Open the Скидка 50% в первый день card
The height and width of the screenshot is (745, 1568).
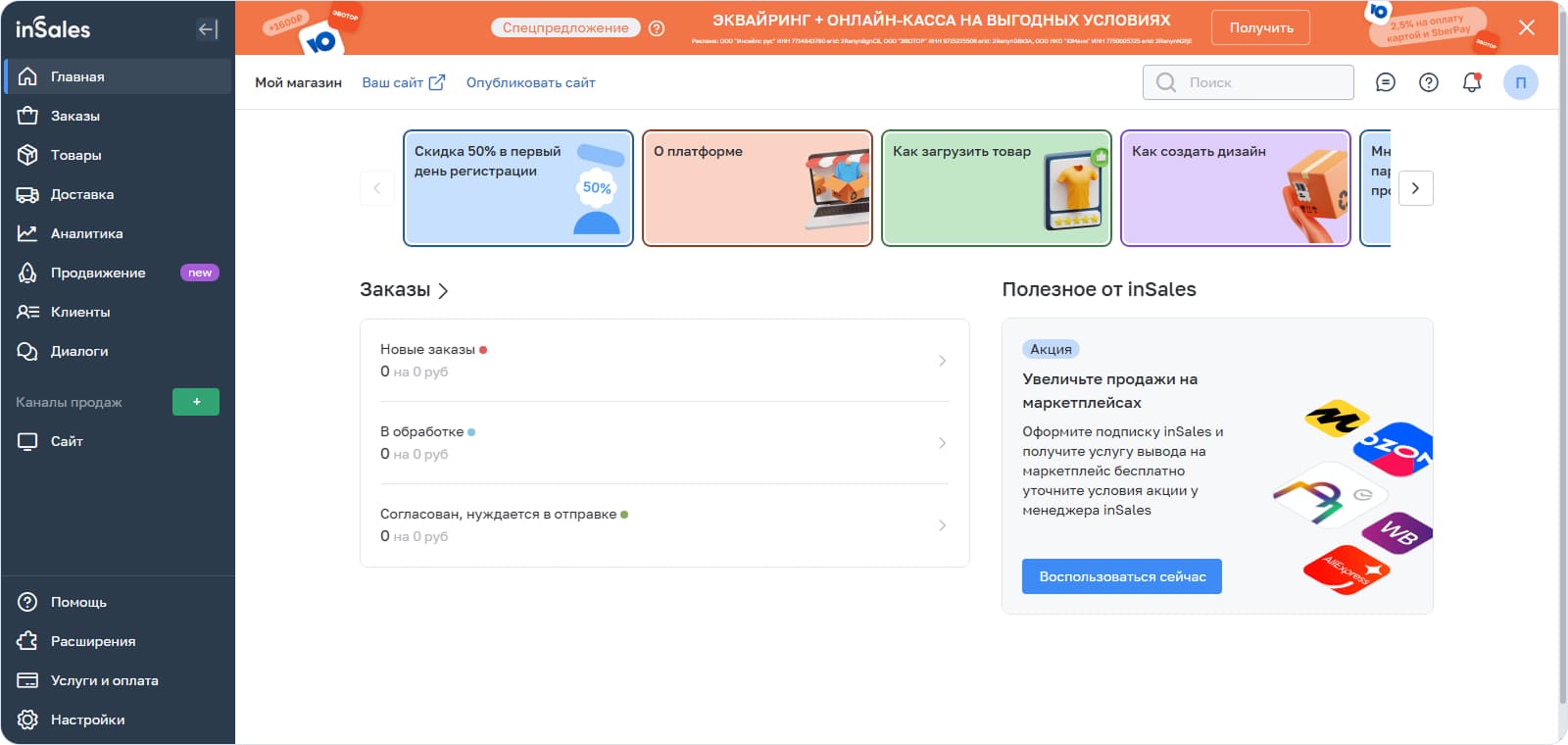(518, 188)
